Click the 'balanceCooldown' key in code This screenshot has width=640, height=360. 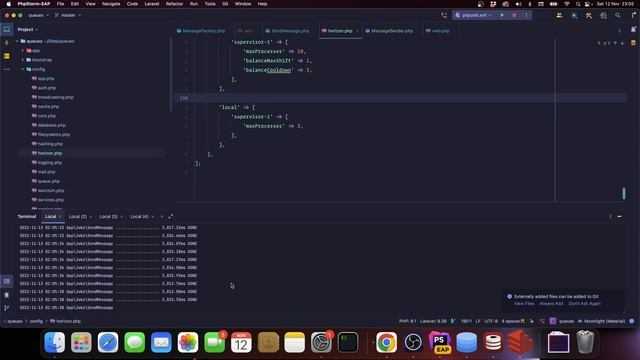(x=268, y=70)
